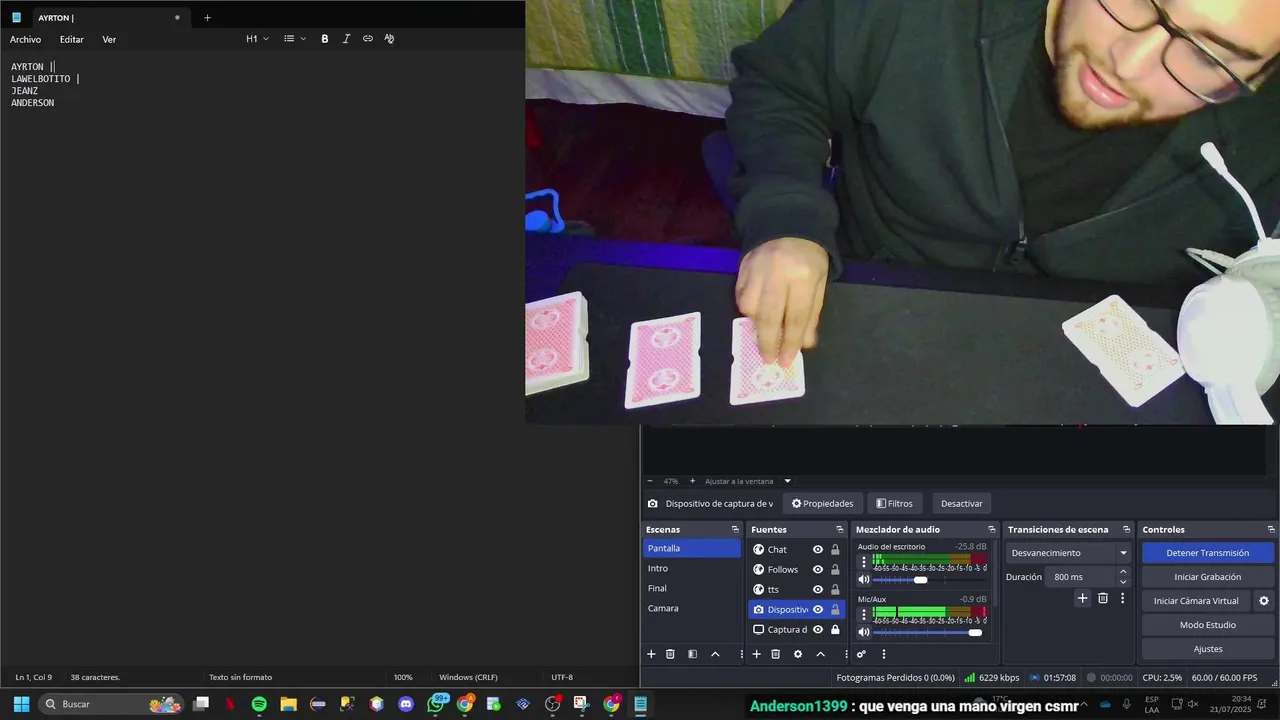Zoom out preview with minus icon
Image resolution: width=1280 pixels, height=720 pixels.
pos(650,481)
